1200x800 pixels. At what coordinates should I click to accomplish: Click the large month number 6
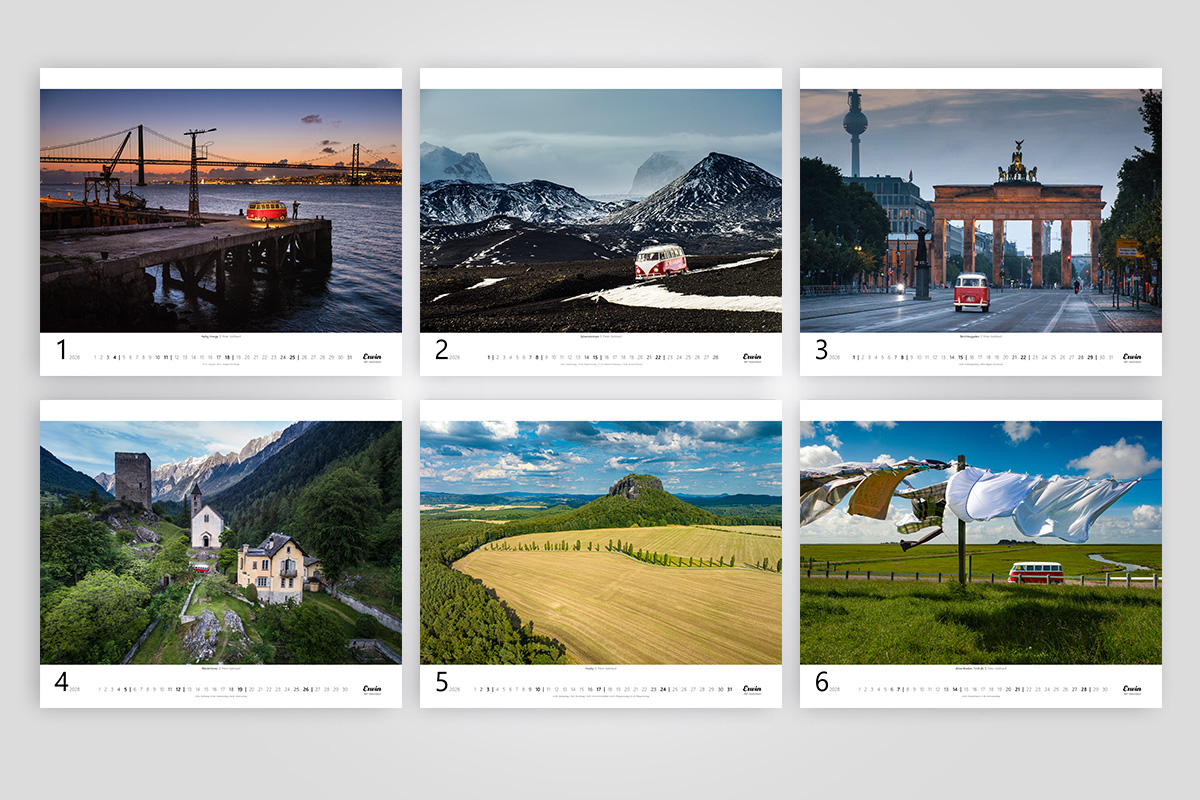(x=821, y=682)
